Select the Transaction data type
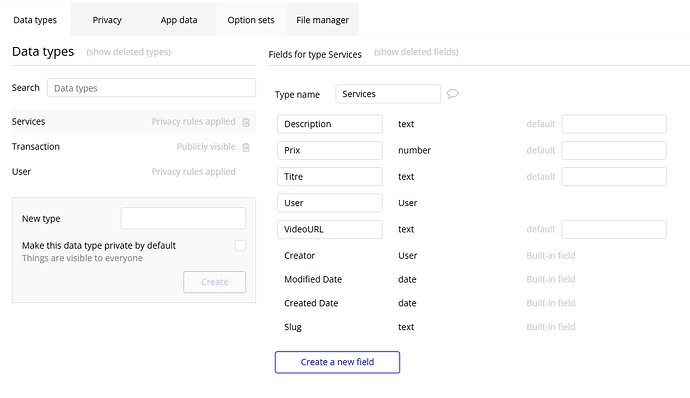The image size is (690, 398). tap(134, 147)
